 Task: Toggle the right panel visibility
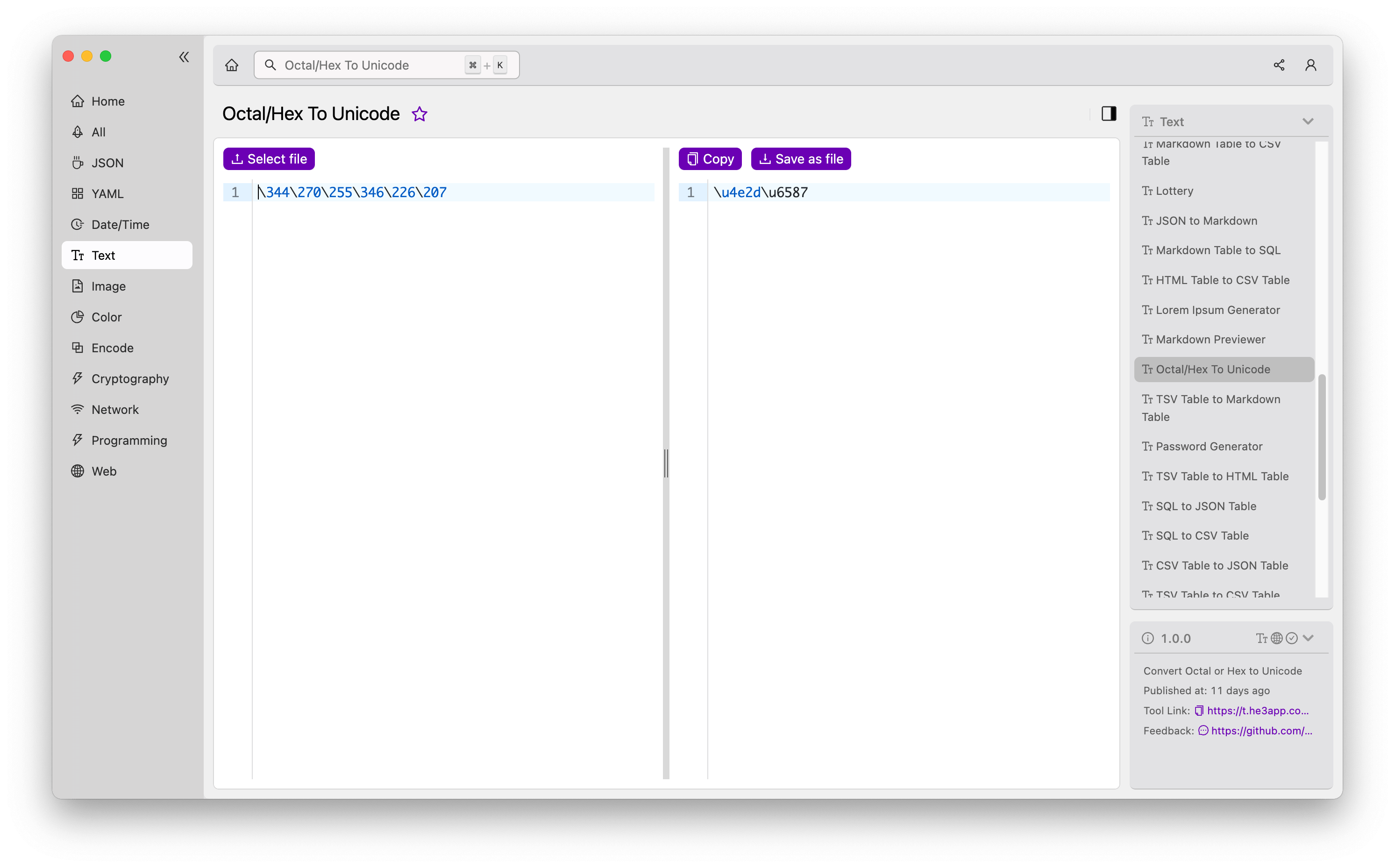point(1108,113)
